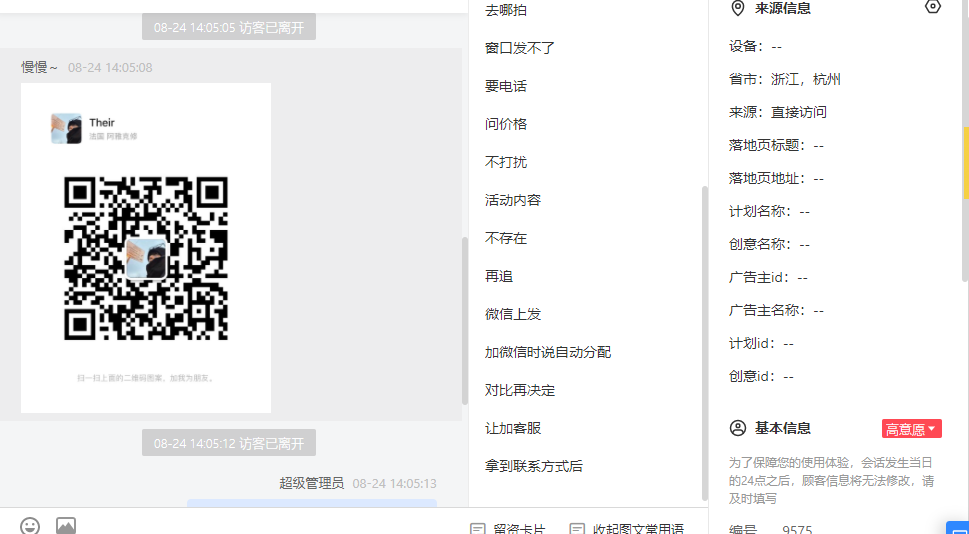Click the 来源信息 section heading
This screenshot has width=969, height=534.
[782, 8]
